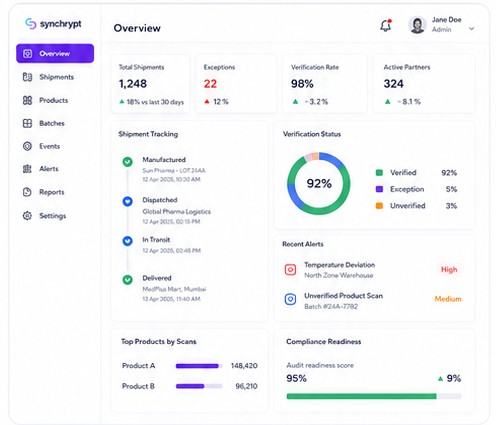
Task: Click the Unverified Product Scan alert icon
Action: pos(290,299)
